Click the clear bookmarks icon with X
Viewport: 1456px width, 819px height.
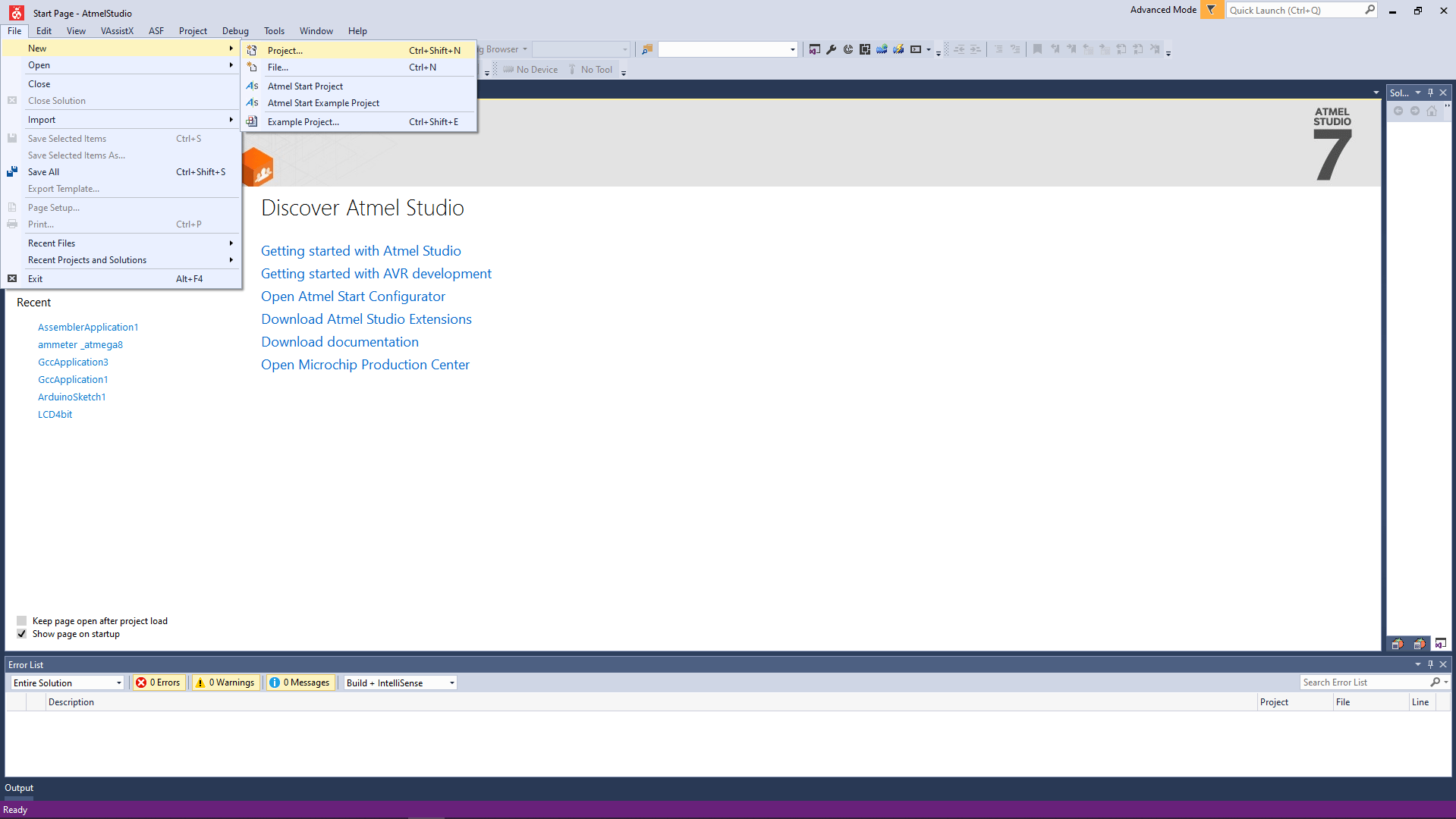click(1155, 49)
